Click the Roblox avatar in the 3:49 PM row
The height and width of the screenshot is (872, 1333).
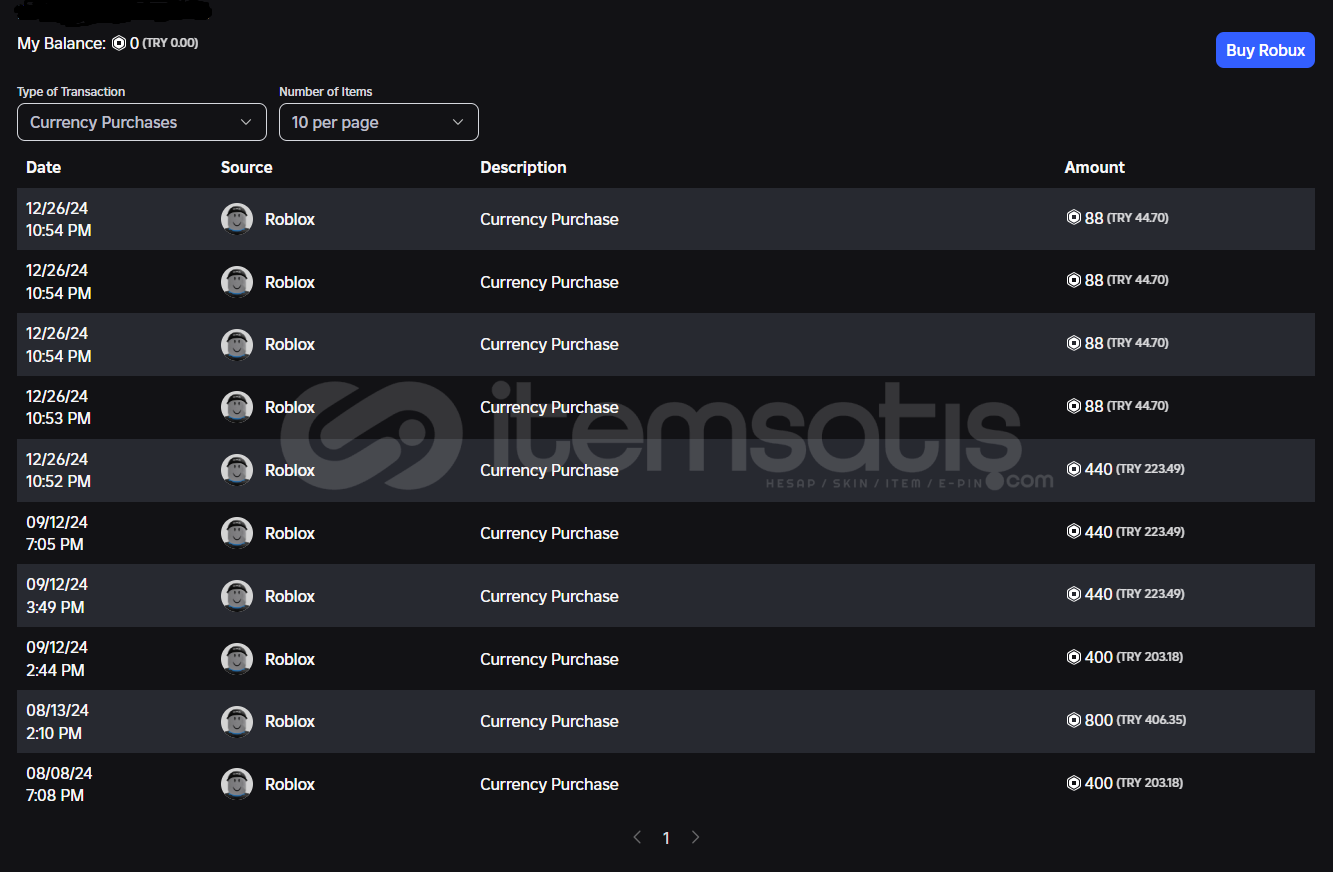(x=237, y=596)
